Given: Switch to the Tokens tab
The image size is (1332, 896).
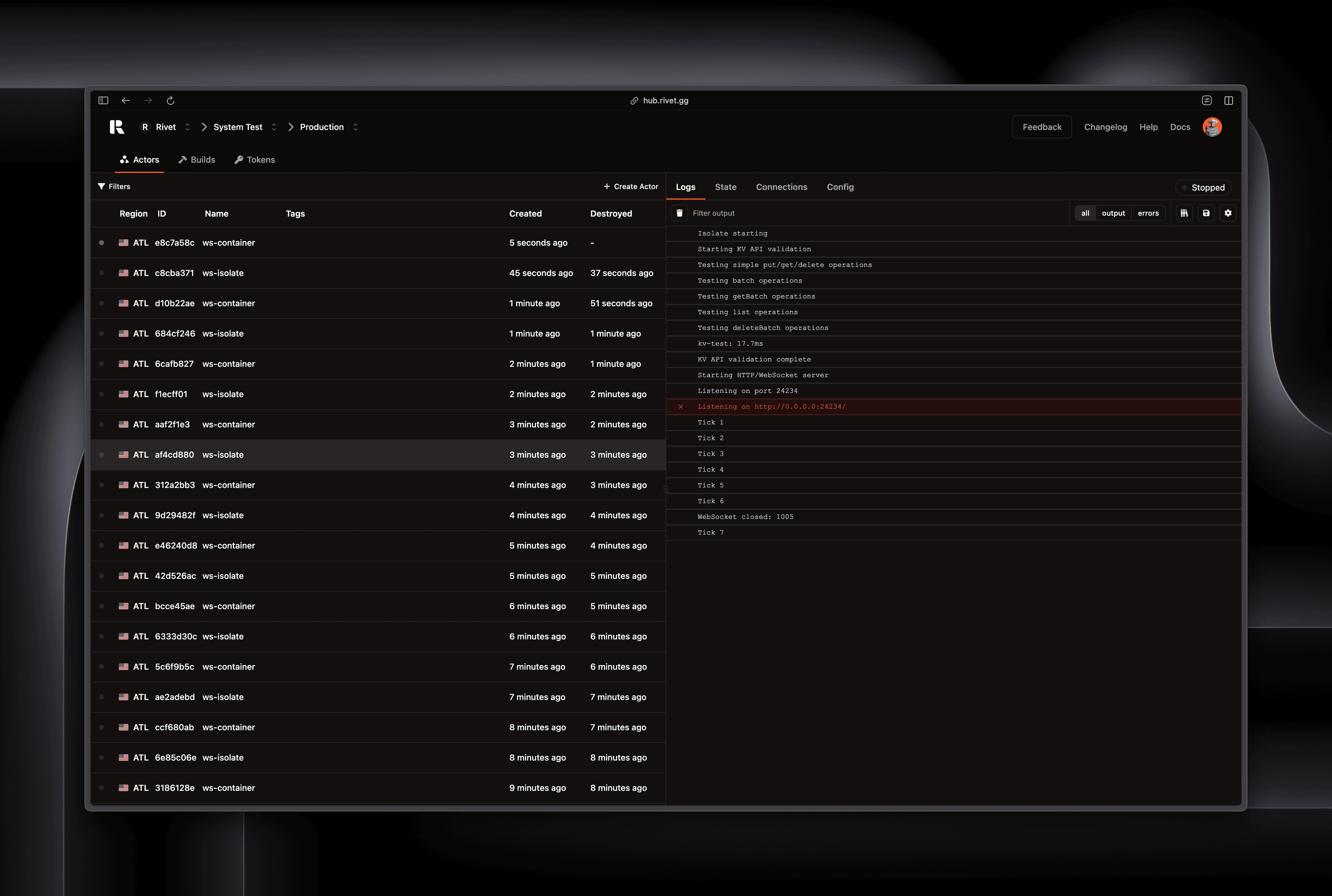Looking at the screenshot, I should point(255,160).
